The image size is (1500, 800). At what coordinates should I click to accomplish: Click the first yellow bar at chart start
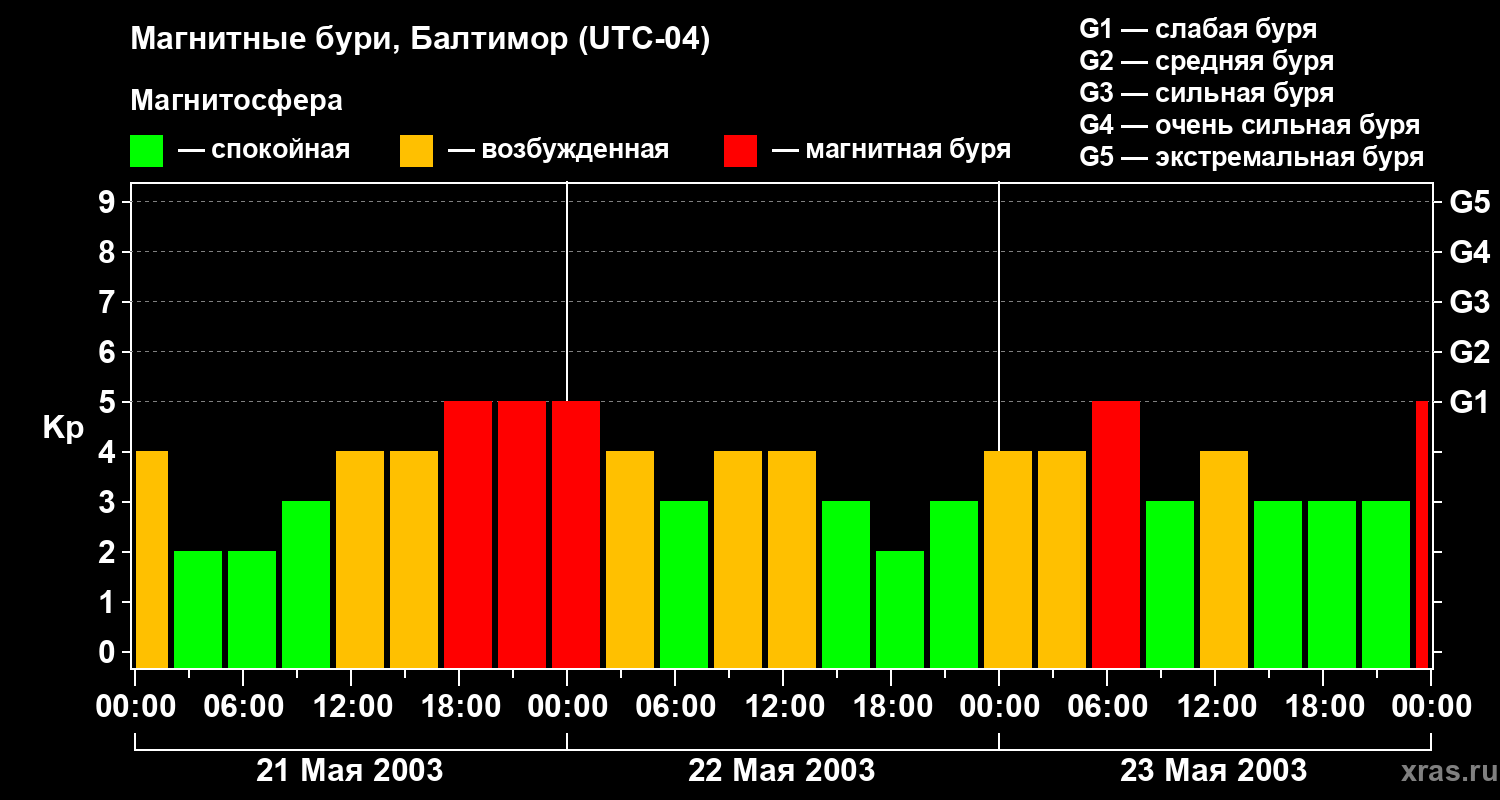(x=151, y=560)
